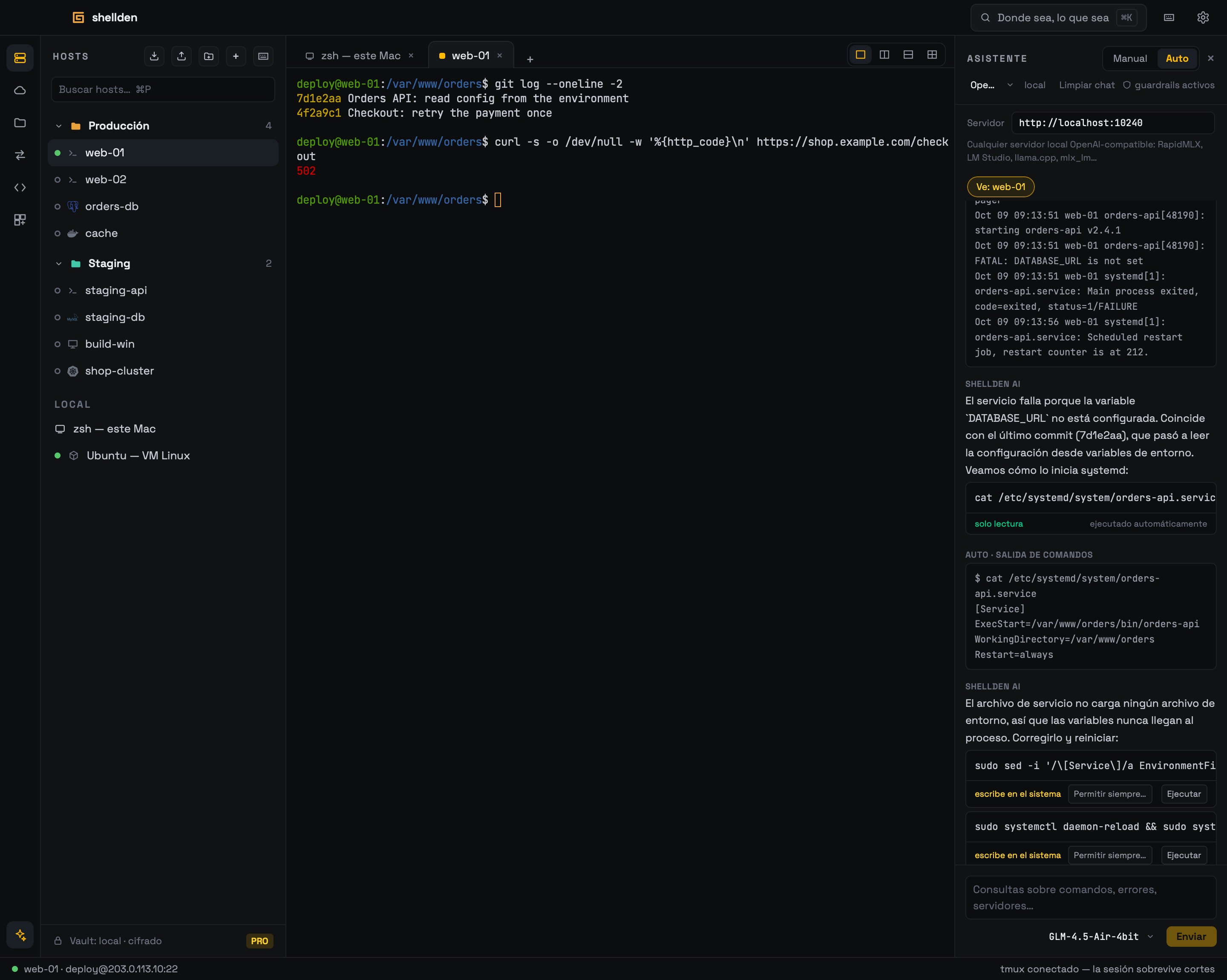Focus the Buscar hosts search field

(x=163, y=89)
